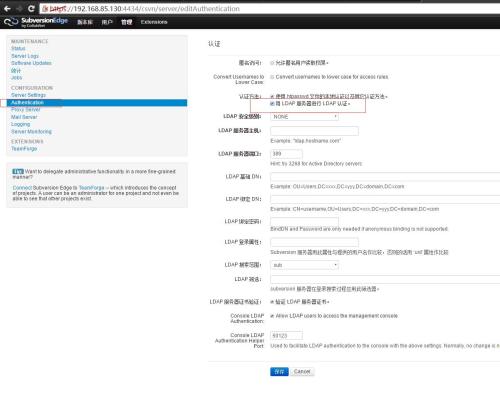This screenshot has height=394, width=500.
Task: Go back using the browser back arrow
Action: [x=7, y=9]
